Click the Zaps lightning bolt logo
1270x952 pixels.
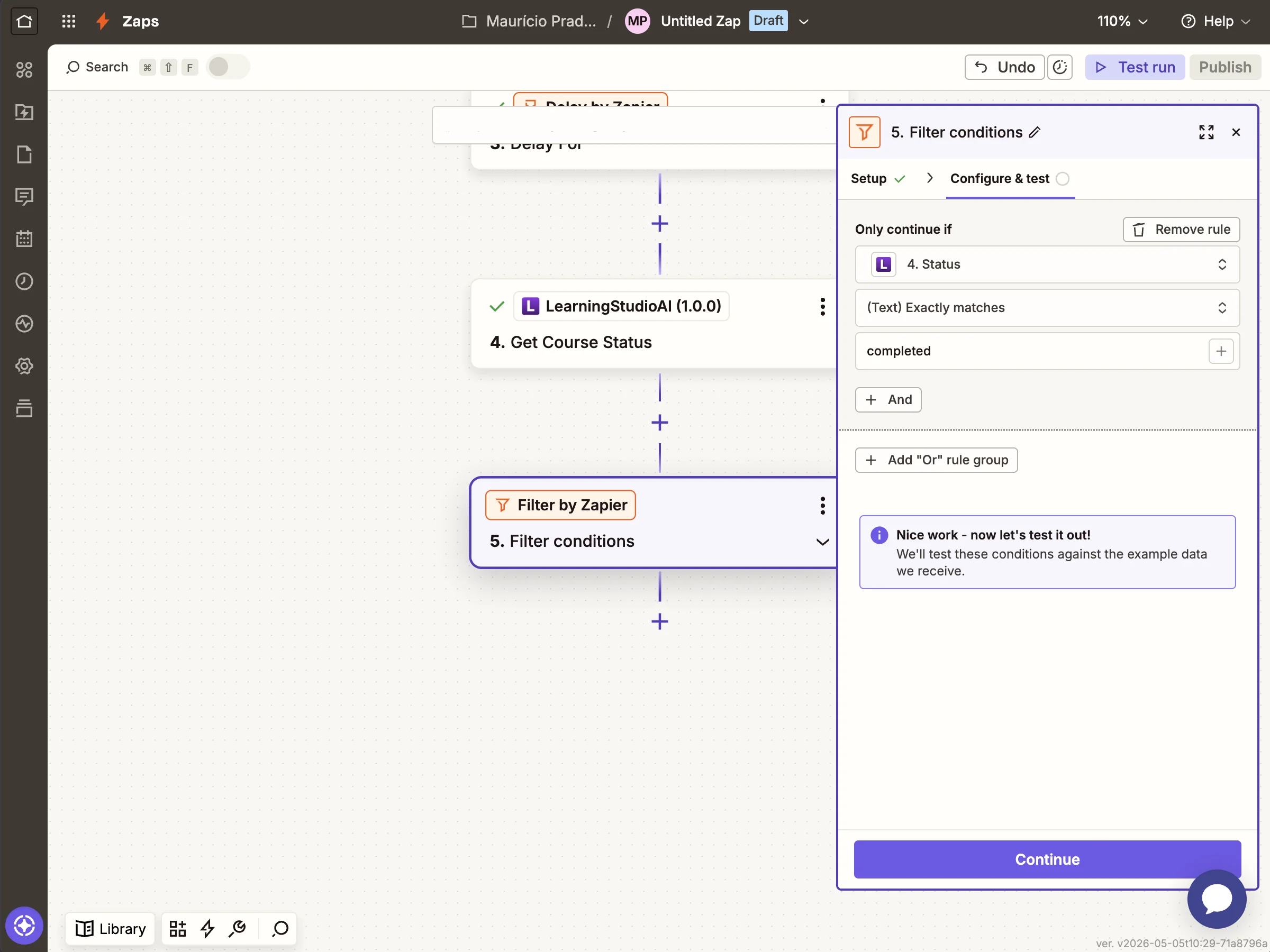point(103,21)
